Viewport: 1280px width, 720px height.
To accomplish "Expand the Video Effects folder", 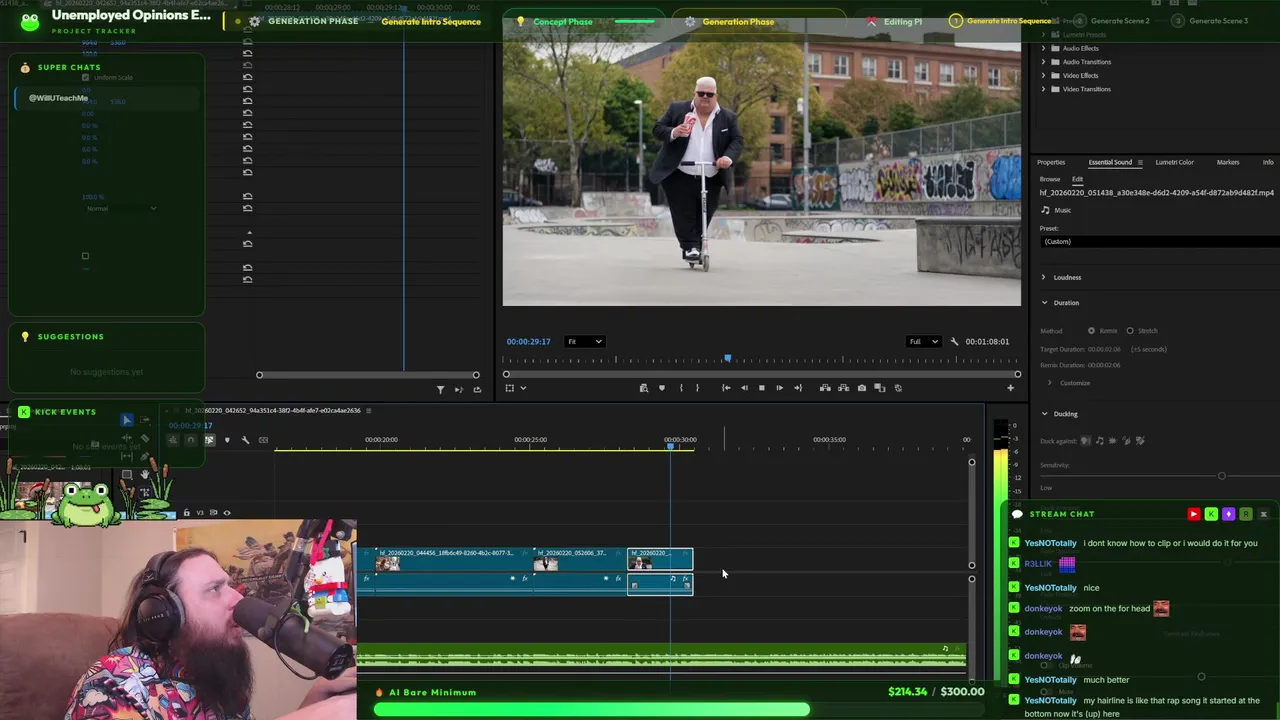I will 1043,75.
